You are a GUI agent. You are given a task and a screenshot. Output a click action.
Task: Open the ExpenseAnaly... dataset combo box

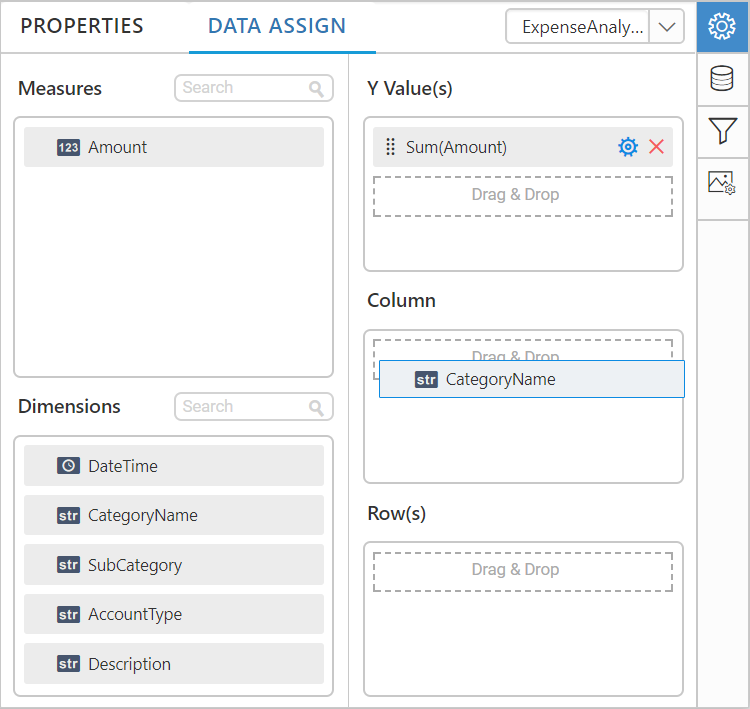click(x=579, y=28)
